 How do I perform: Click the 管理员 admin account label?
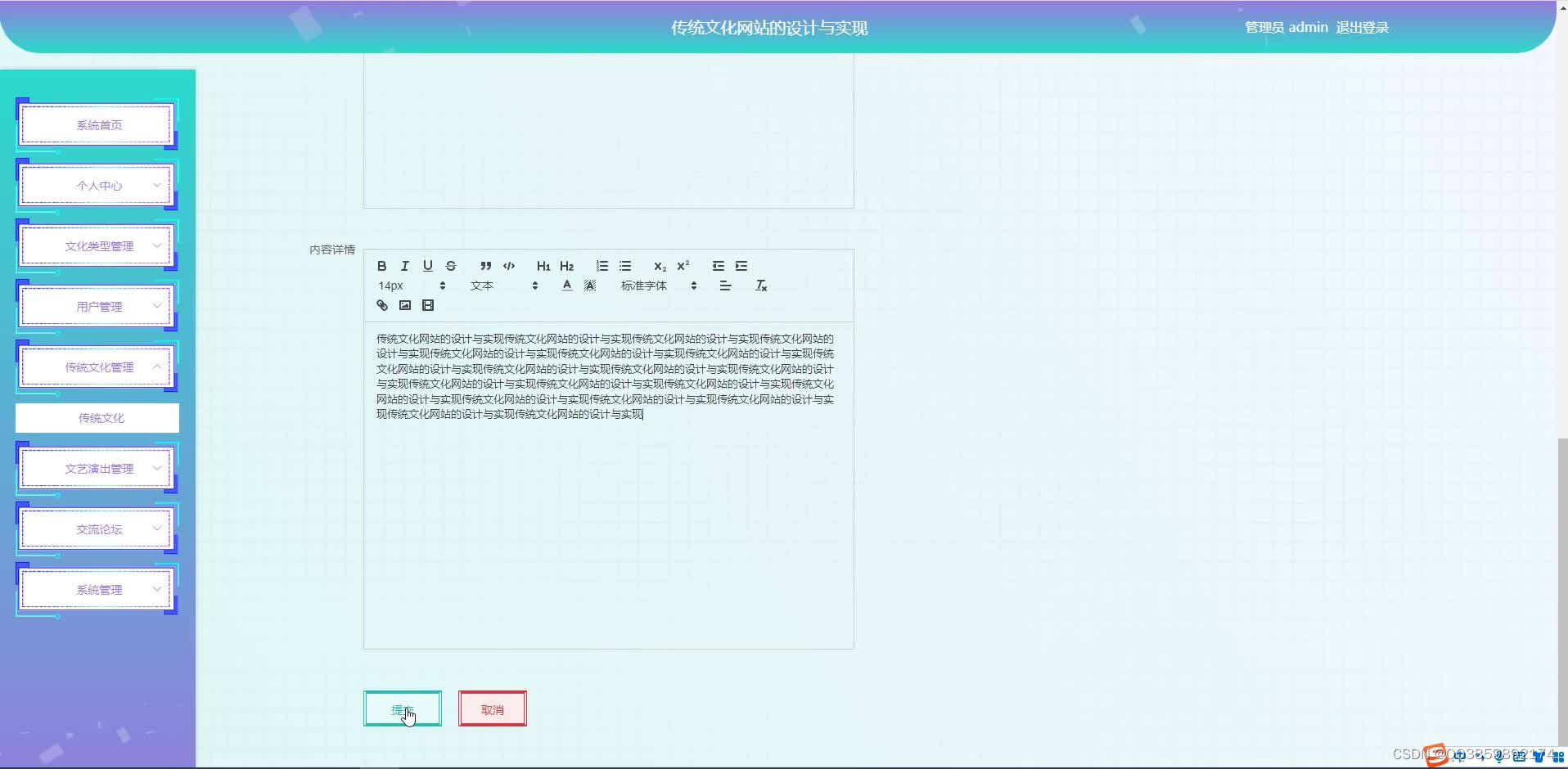(1286, 28)
